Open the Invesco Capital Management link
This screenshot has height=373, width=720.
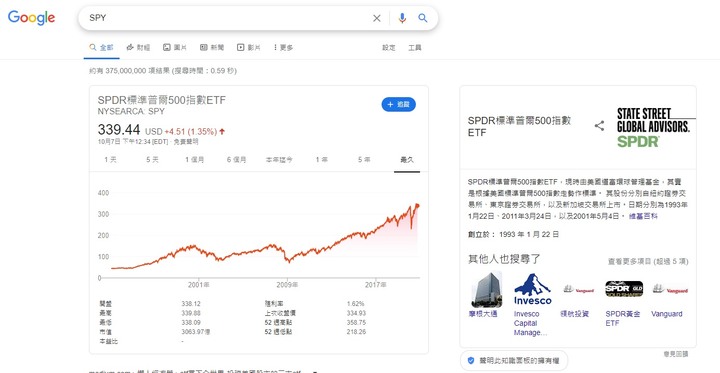530,323
